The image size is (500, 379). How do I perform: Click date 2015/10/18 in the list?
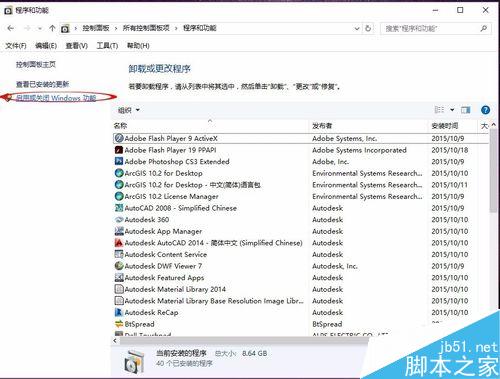click(450, 150)
